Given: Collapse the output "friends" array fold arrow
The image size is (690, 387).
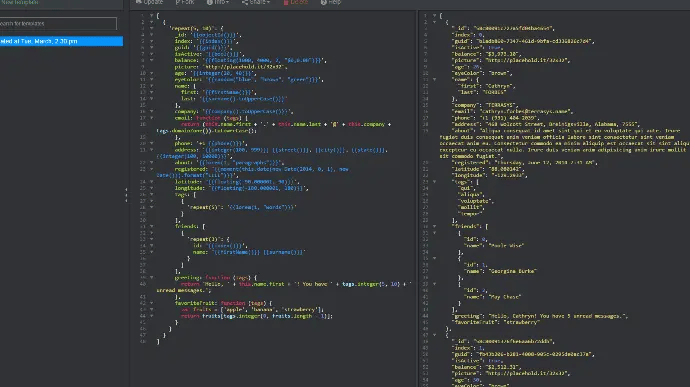Looking at the screenshot, I should pyautogui.click(x=434, y=226).
